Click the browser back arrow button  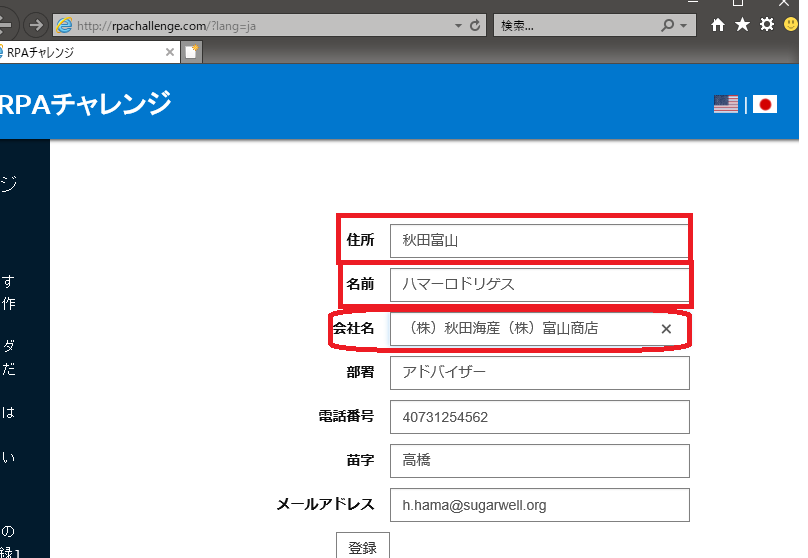(x=5, y=25)
